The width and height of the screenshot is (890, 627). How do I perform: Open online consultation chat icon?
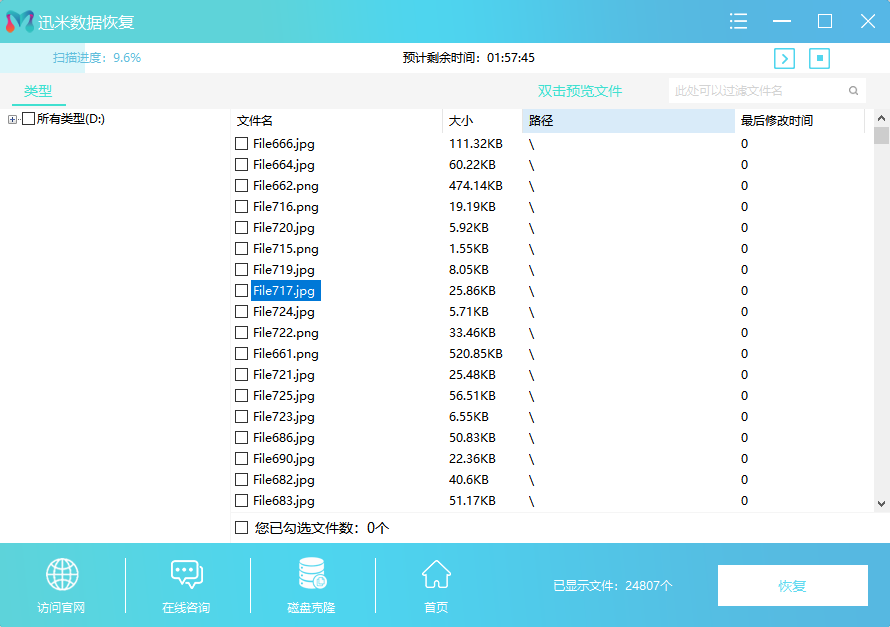[x=186, y=575]
